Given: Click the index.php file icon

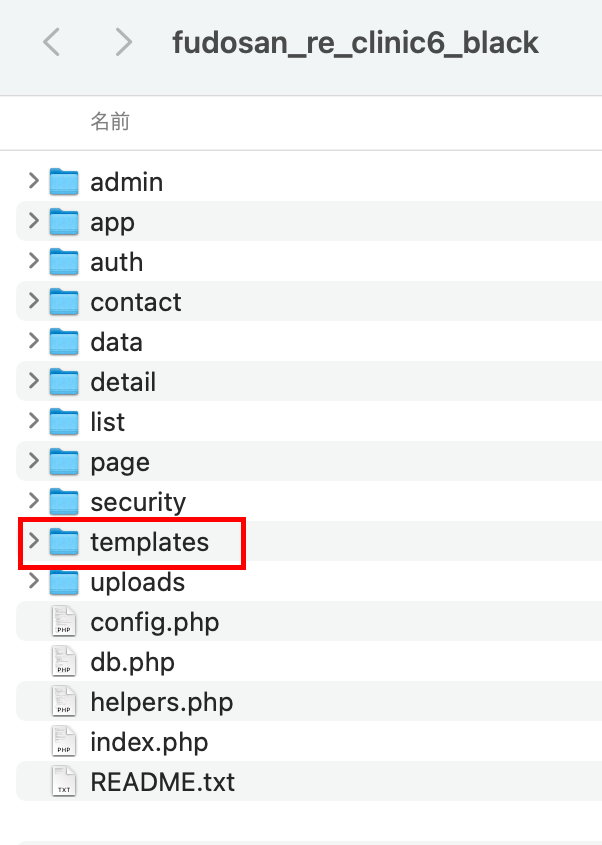Looking at the screenshot, I should [64, 742].
